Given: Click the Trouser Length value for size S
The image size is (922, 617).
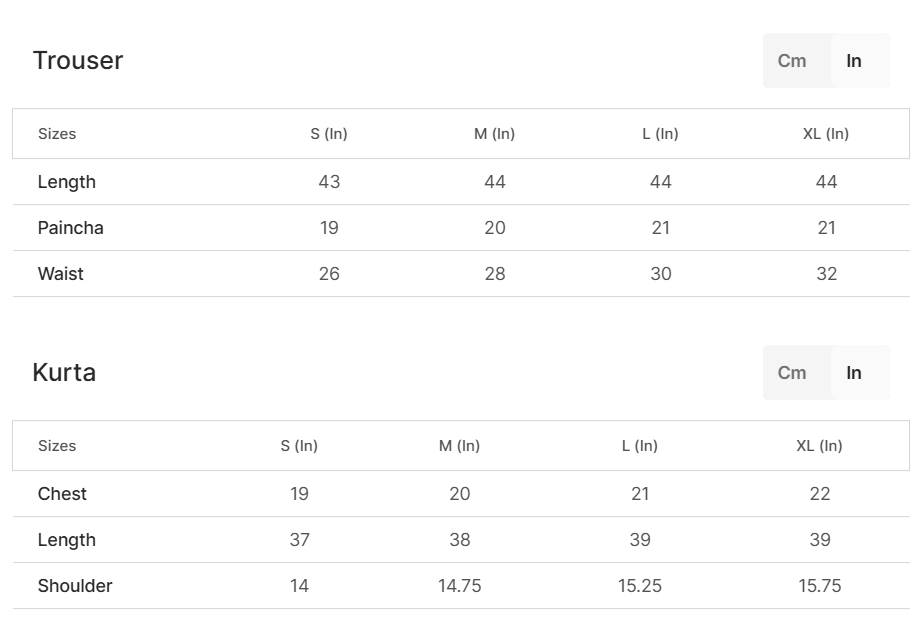Looking at the screenshot, I should [329, 182].
